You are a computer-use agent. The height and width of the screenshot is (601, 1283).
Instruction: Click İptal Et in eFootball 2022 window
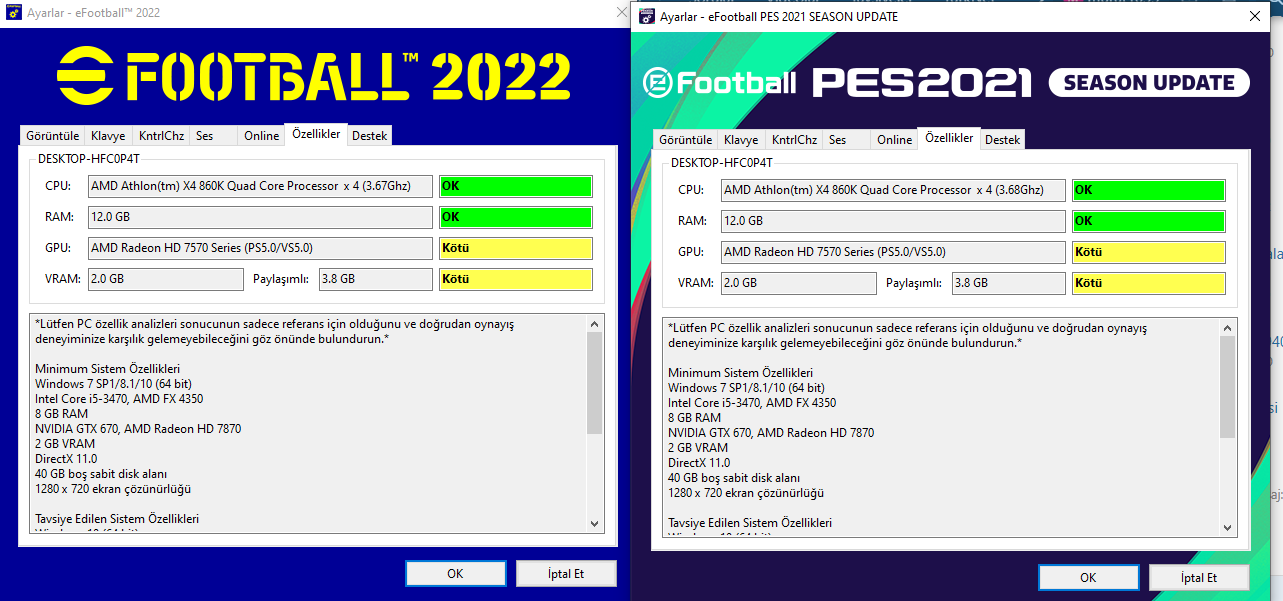566,574
